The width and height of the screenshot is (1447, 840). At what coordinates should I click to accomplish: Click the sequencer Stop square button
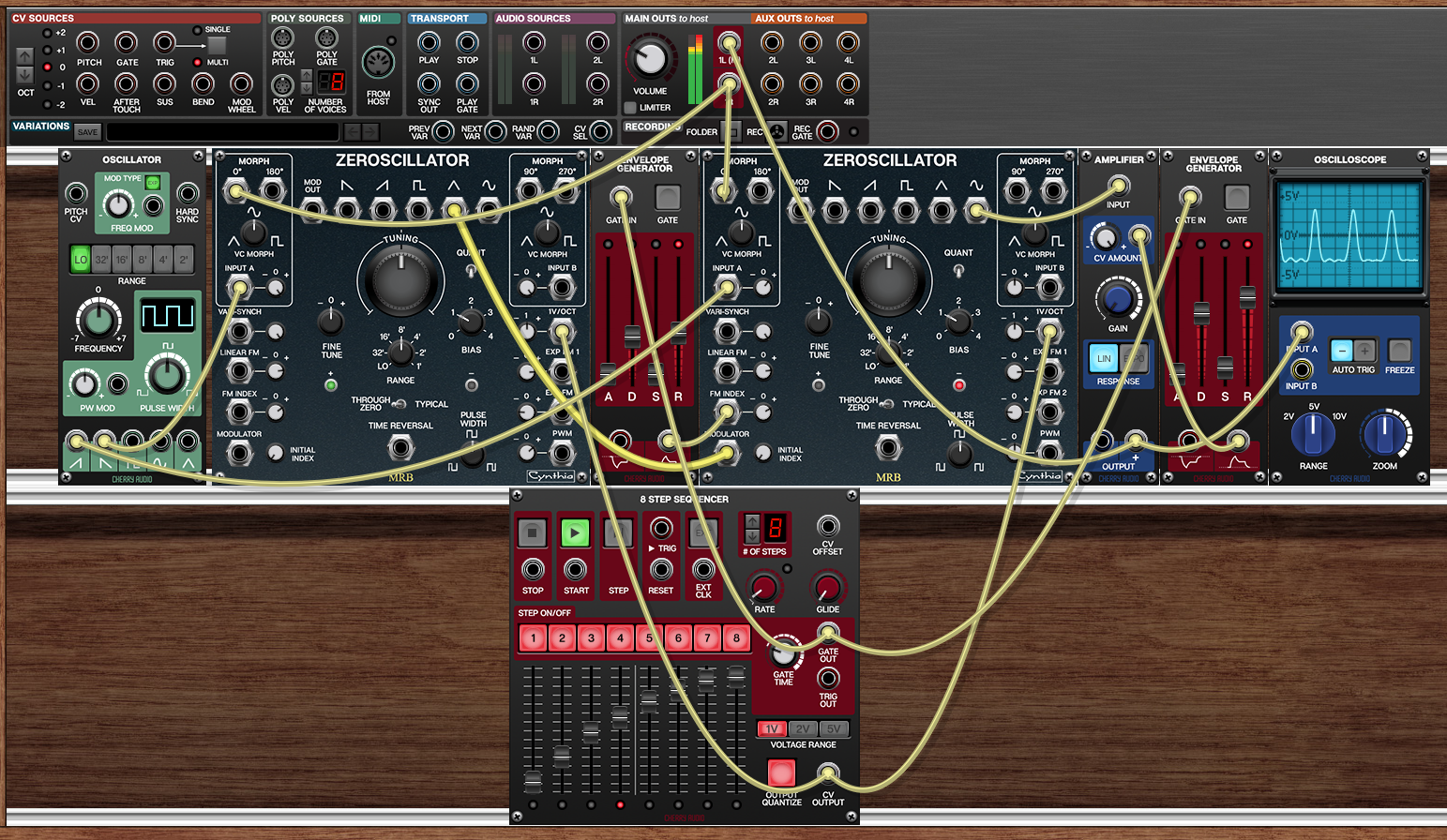(532, 532)
